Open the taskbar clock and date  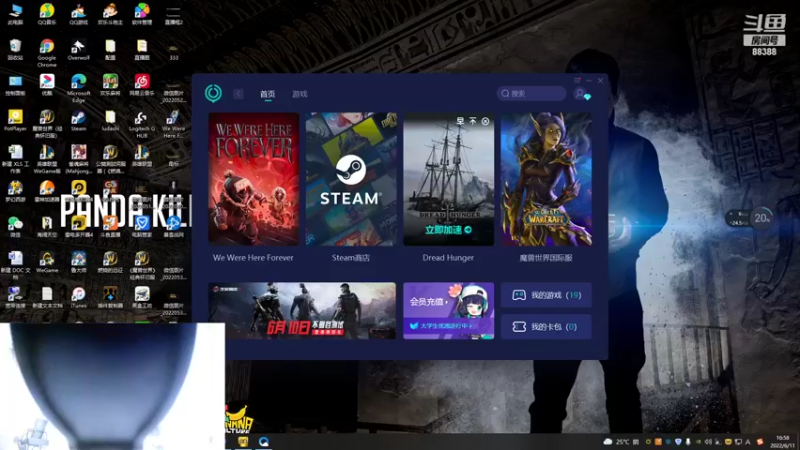[783, 442]
